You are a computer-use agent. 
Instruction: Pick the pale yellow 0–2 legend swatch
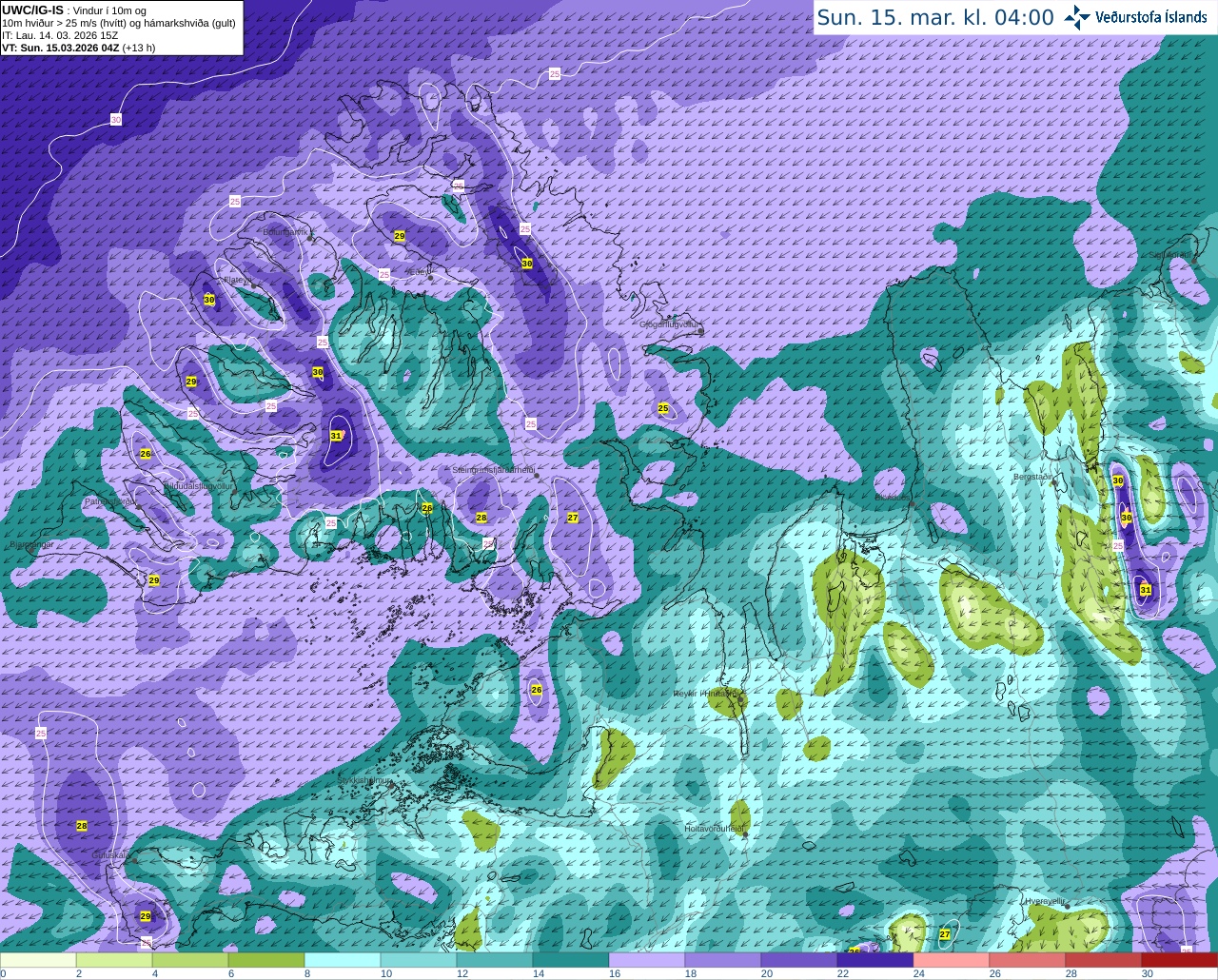[38, 960]
